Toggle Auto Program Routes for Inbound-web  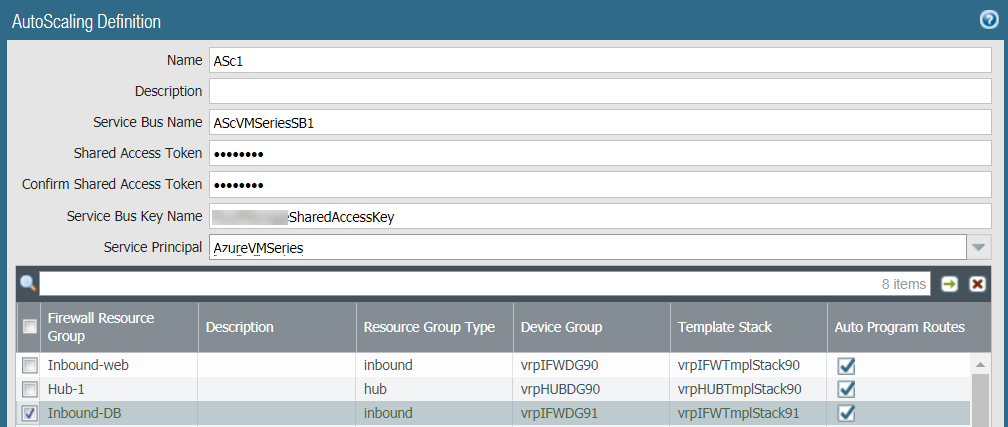click(846, 366)
